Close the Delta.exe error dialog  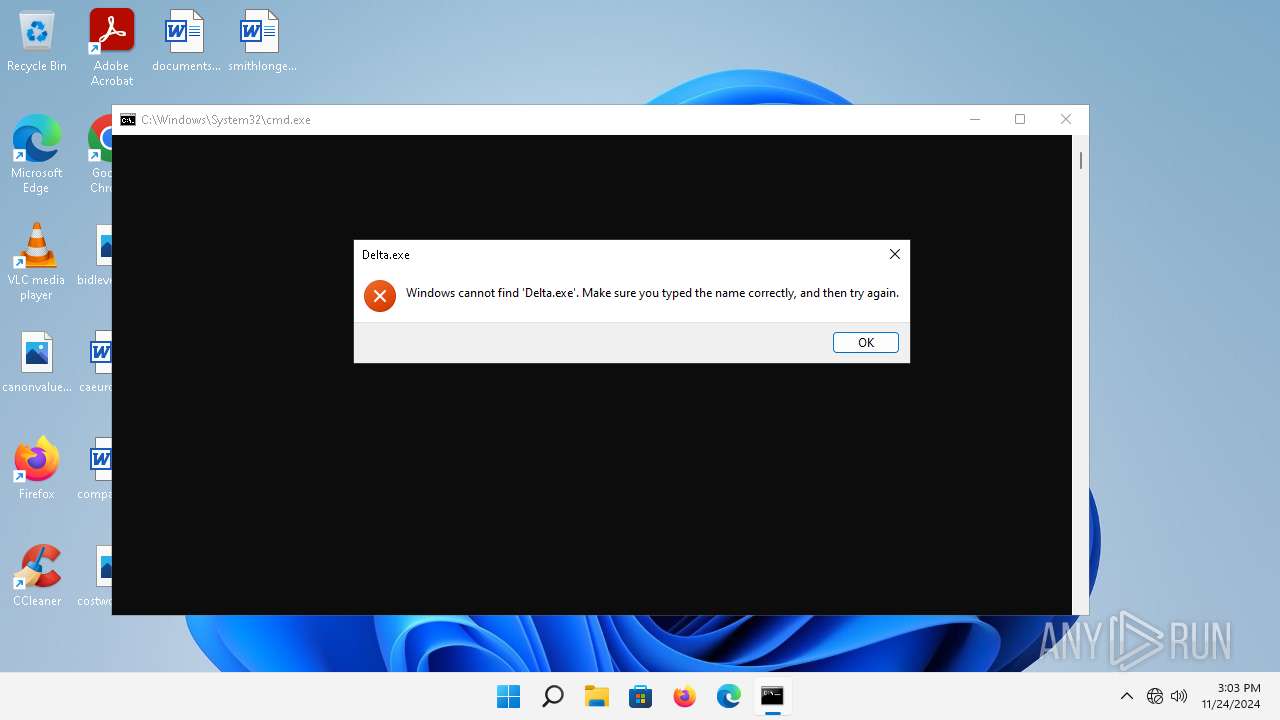click(x=895, y=254)
